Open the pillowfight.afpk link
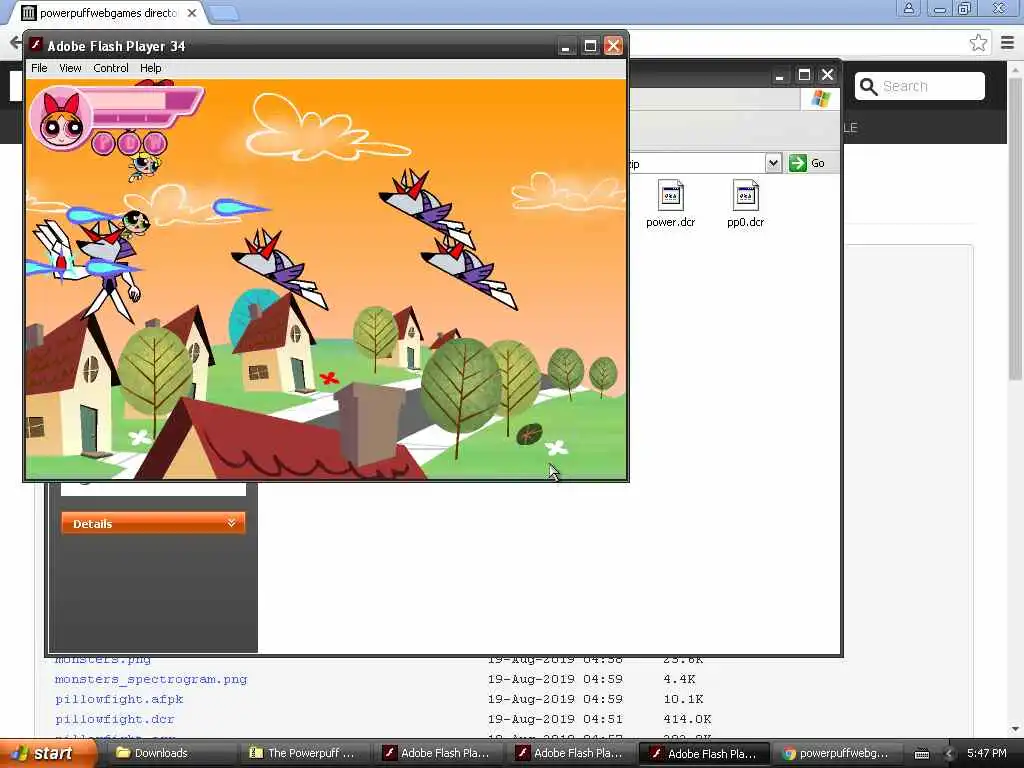1024x768 pixels. point(119,699)
